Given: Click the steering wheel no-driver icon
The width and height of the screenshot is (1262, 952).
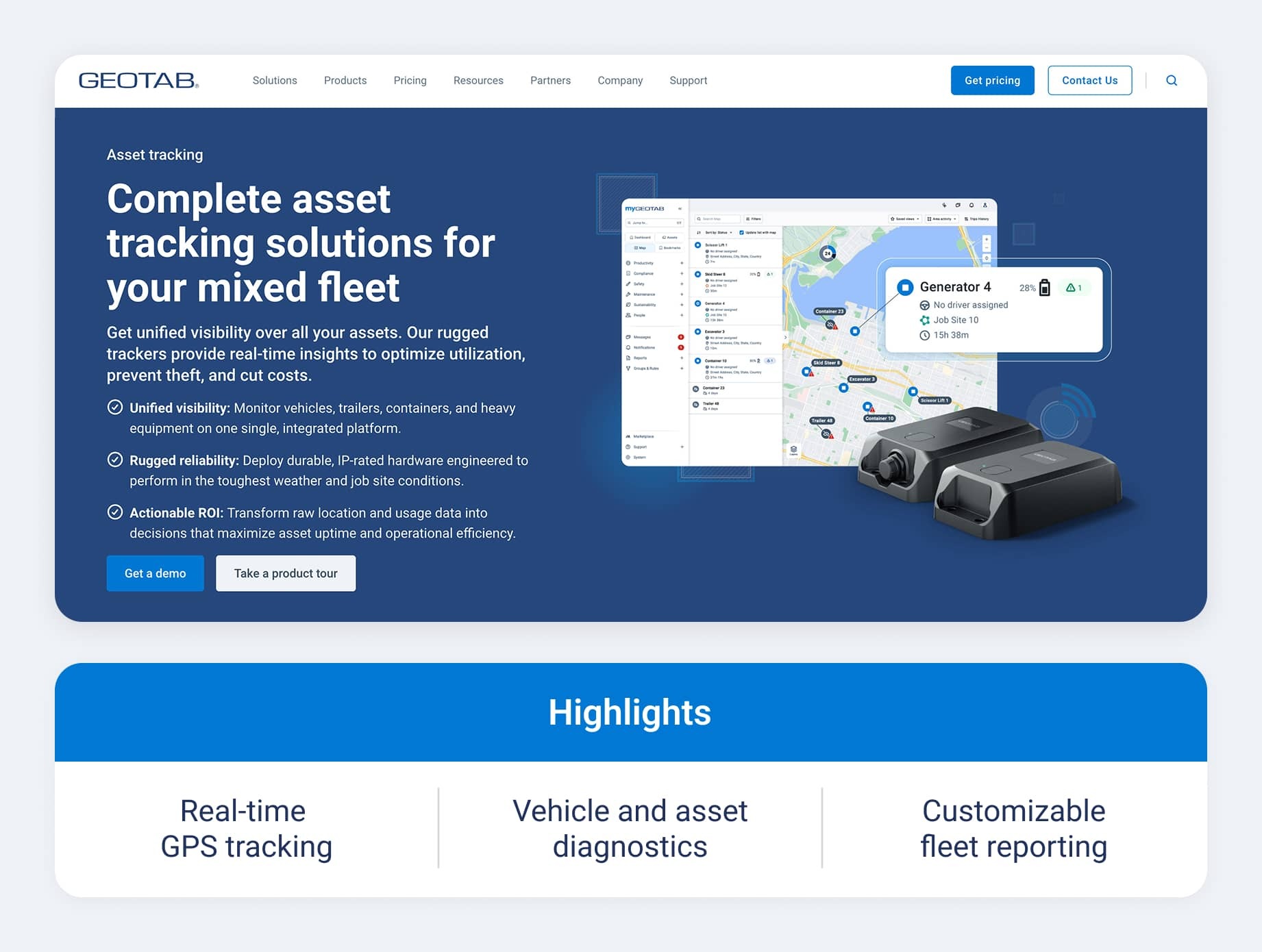Looking at the screenshot, I should (x=924, y=305).
